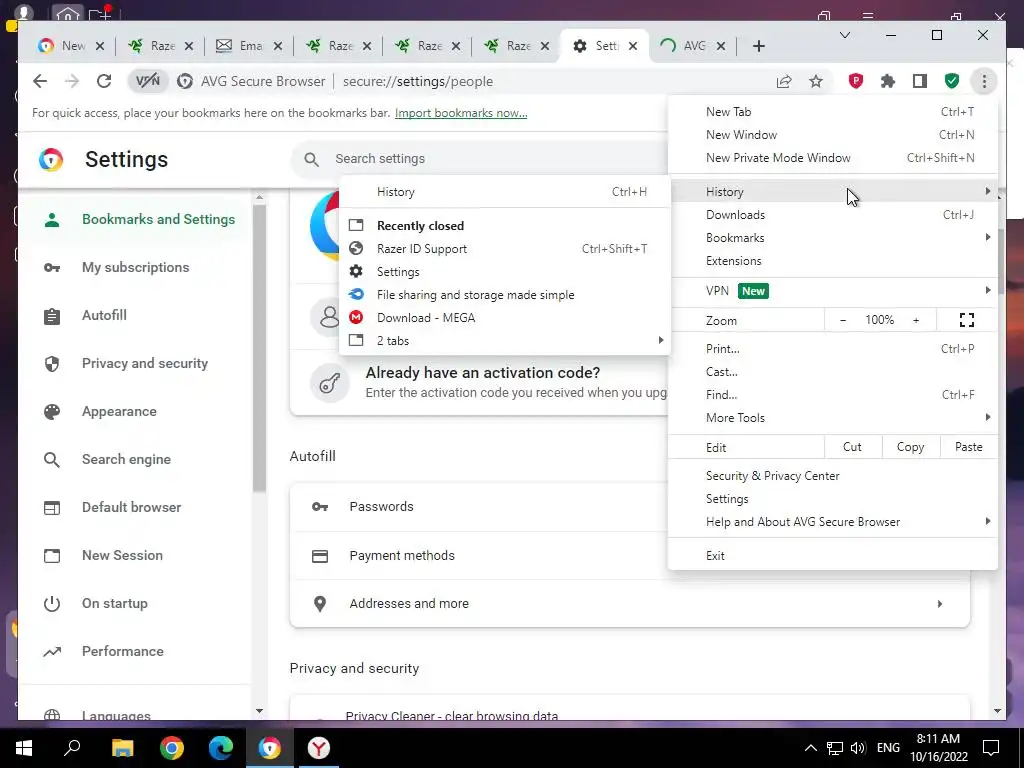This screenshot has width=1024, height=768.
Task: Reopen Razer ID Support closed tab
Action: [x=505, y=249]
